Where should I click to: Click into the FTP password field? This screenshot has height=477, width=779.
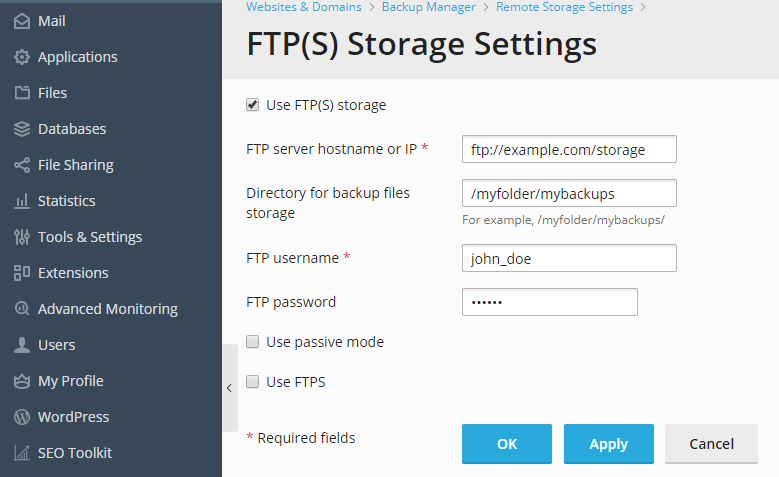(x=549, y=301)
